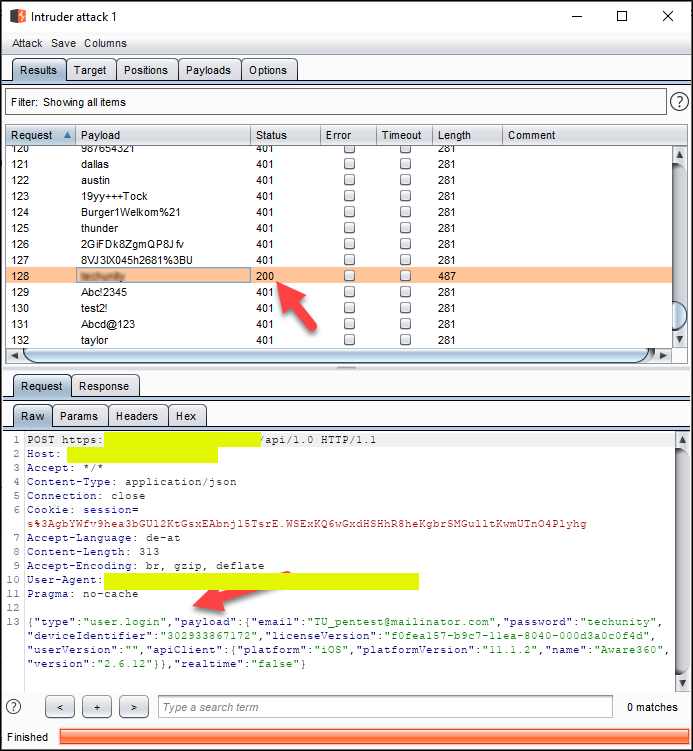
Task: Open the Hex view tab
Action: (186, 416)
